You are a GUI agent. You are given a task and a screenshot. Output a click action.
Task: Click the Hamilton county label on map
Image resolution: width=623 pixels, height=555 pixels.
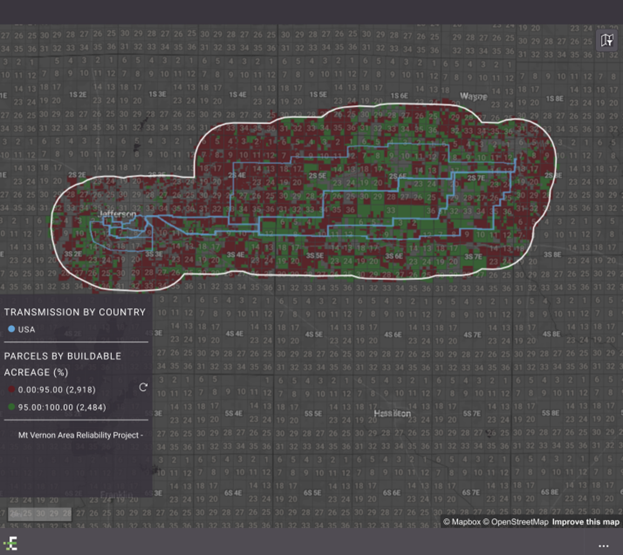click(x=391, y=413)
